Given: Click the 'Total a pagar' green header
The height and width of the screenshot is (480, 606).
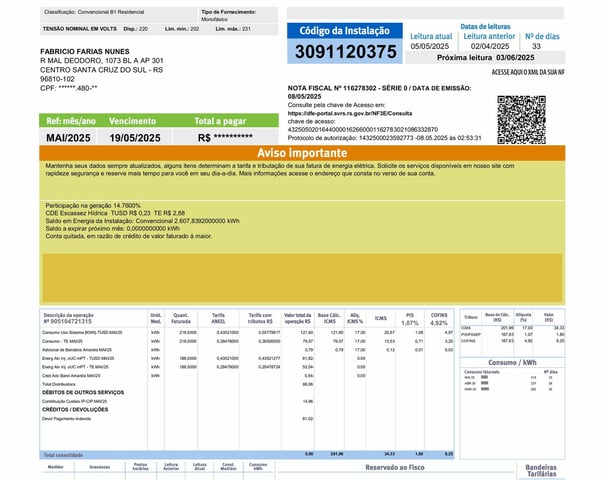Looking at the screenshot, I should click(x=220, y=121).
